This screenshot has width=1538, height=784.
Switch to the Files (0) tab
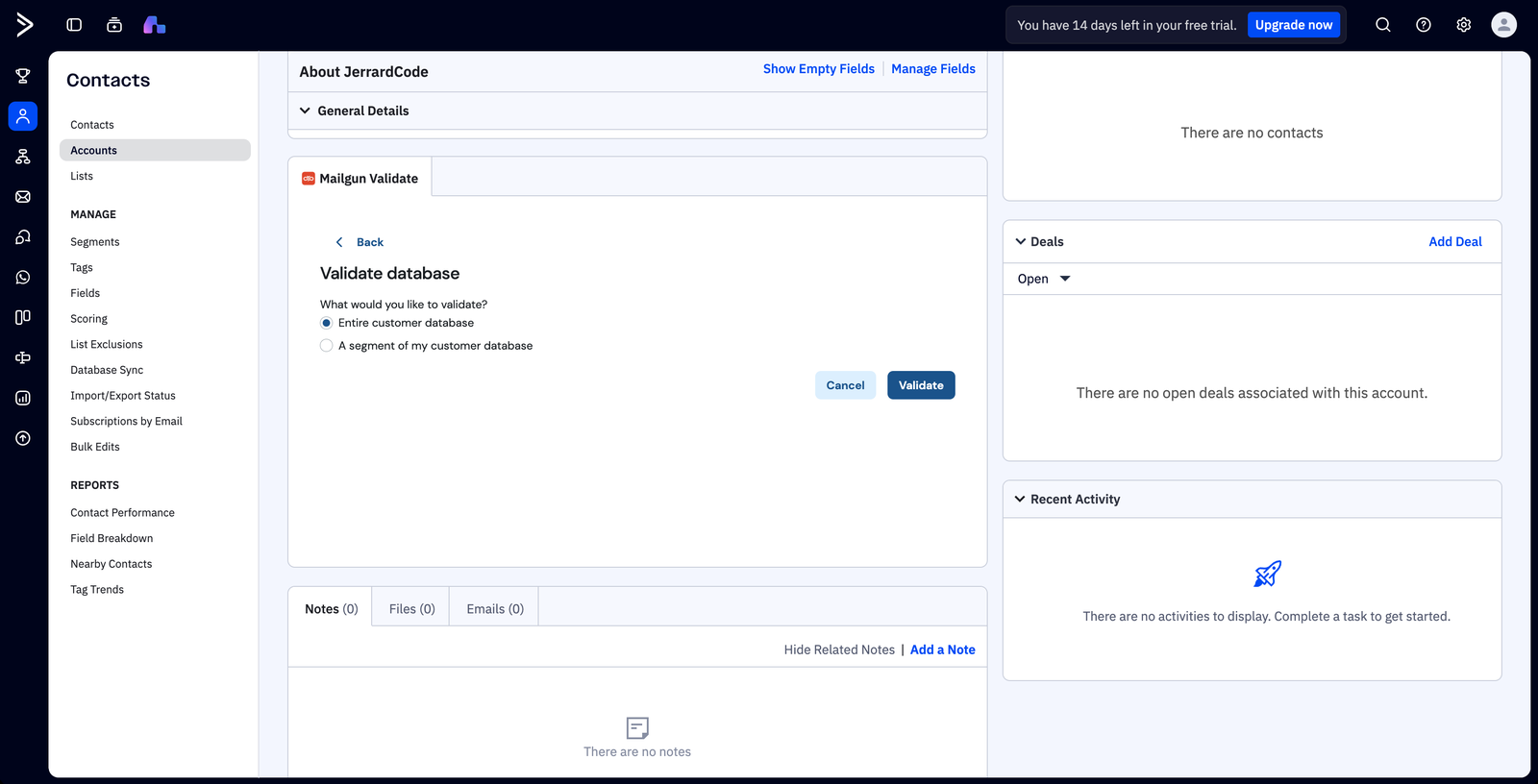point(411,608)
